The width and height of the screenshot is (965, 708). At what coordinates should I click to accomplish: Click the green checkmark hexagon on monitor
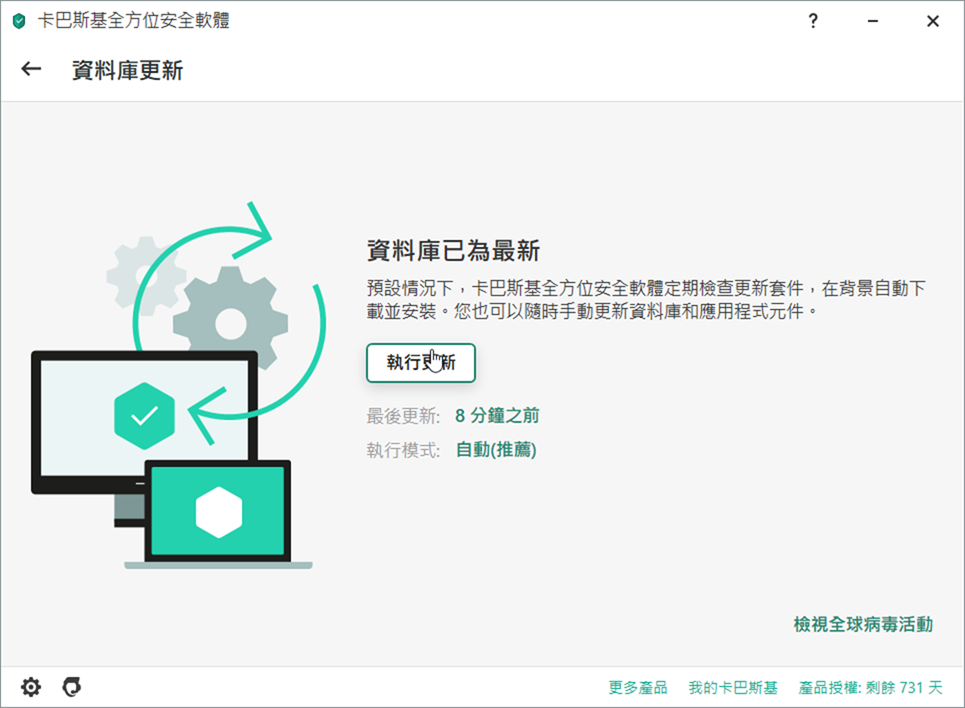tap(144, 414)
